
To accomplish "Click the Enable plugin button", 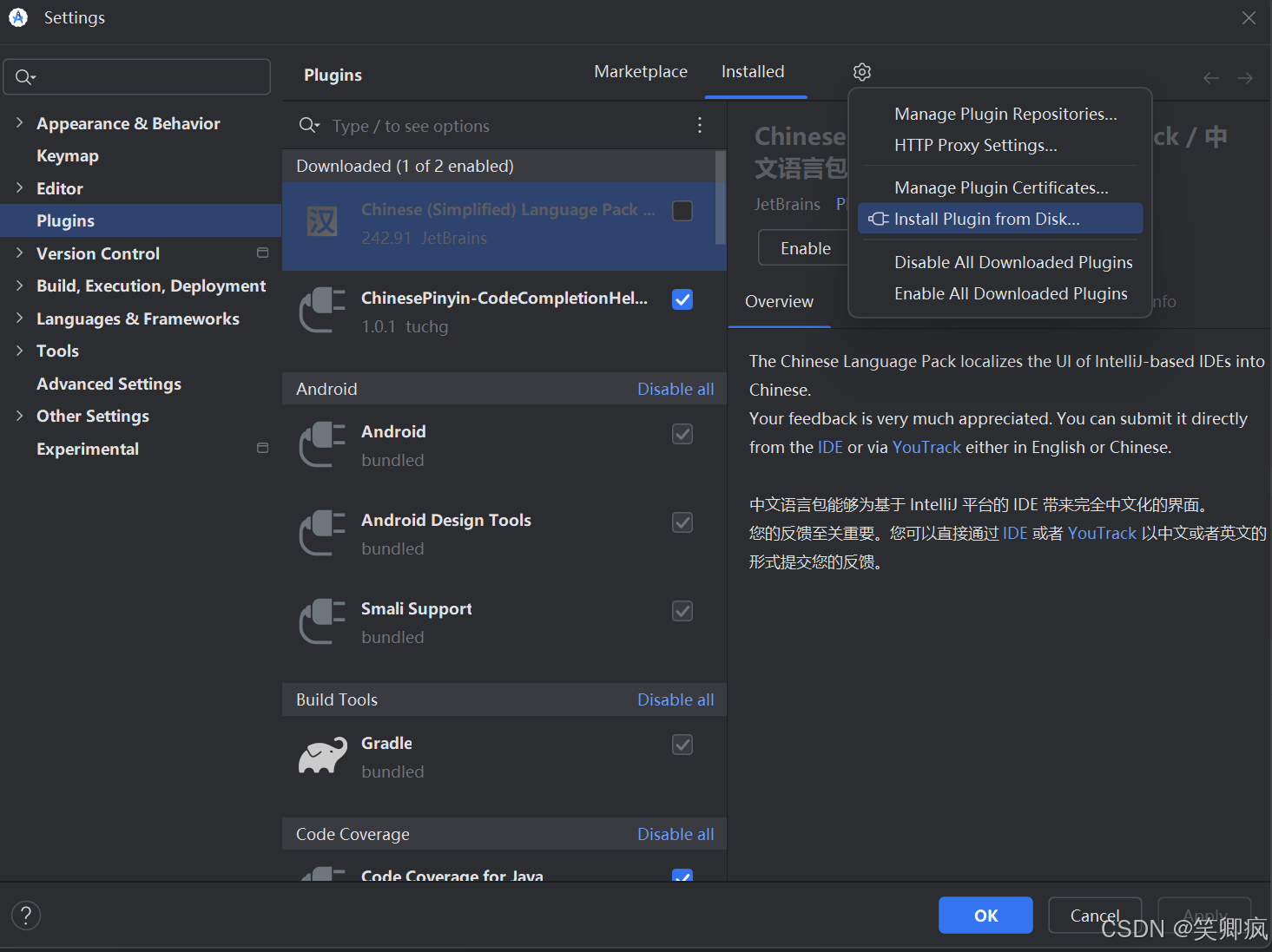I will [805, 248].
